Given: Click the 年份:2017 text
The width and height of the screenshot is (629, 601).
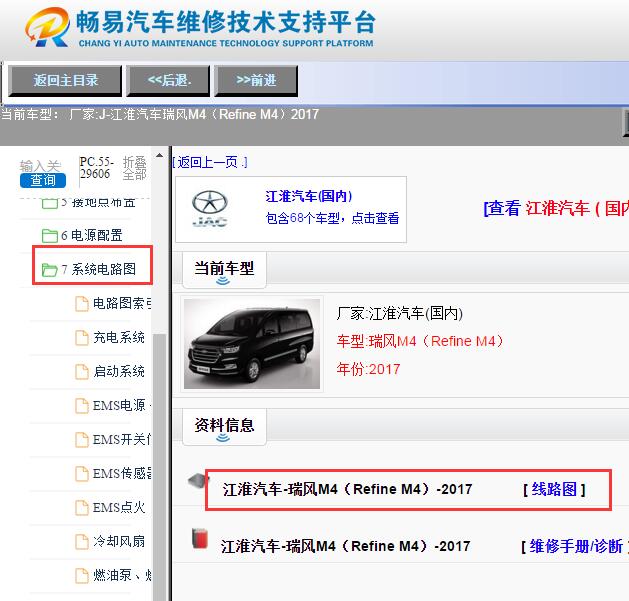Looking at the screenshot, I should [368, 369].
